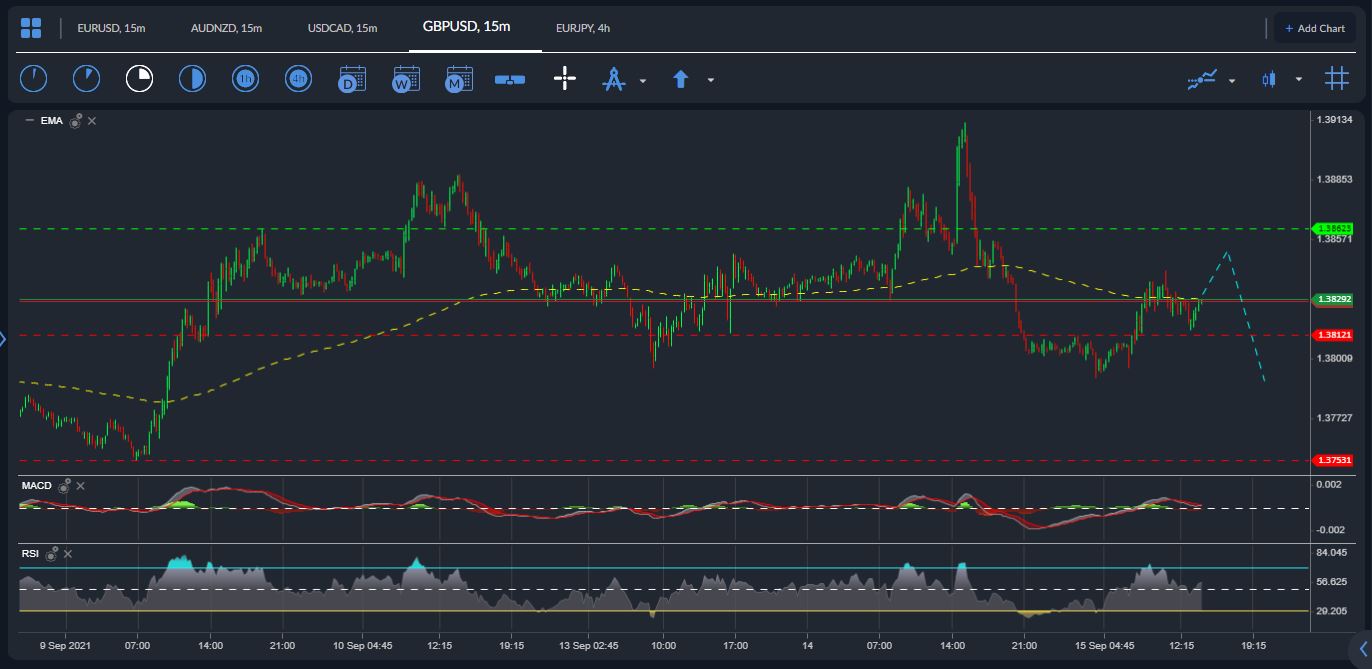Image resolution: width=1372 pixels, height=669 pixels.
Task: Click the MACD 0.002 scale value
Action: (1329, 485)
